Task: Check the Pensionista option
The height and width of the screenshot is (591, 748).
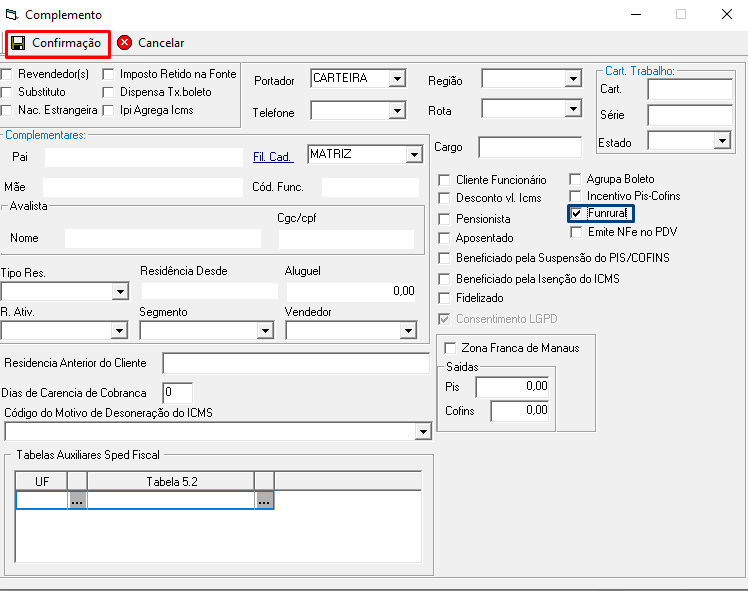Action: point(444,219)
